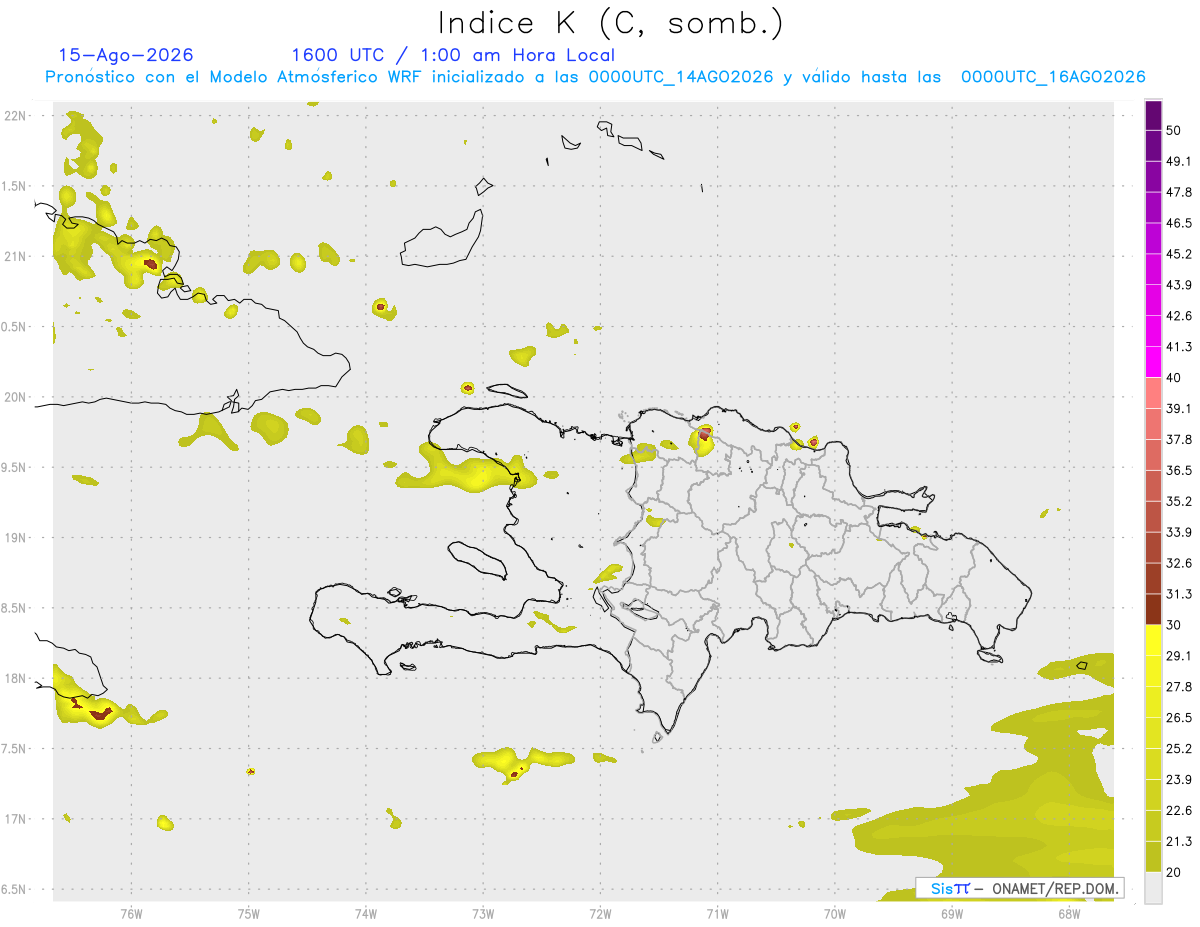This screenshot has width=1200, height=927.
Task: Click the "69W" longitude label
Action: [x=952, y=914]
